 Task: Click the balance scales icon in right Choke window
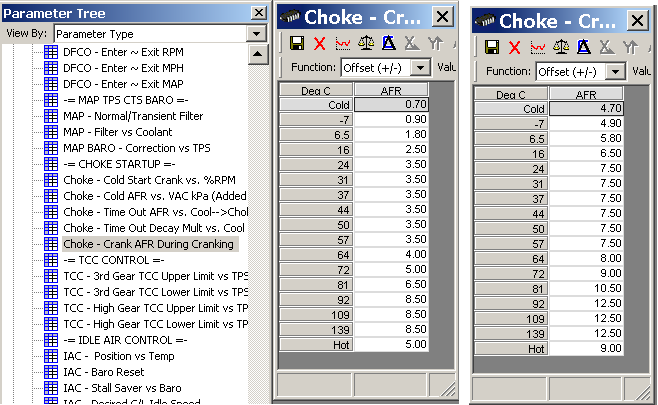560,47
